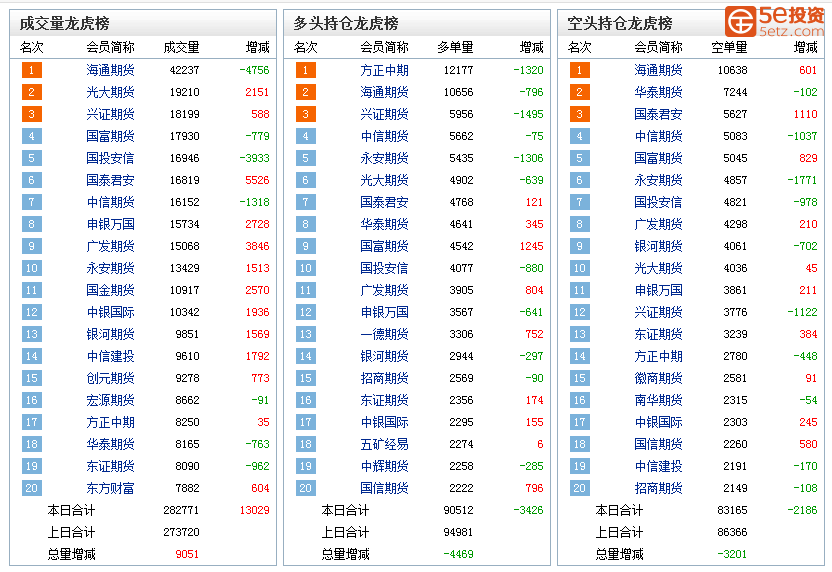Click 申银万国 in the 成交量龙虎榜 table
The width and height of the screenshot is (832, 572).
point(110,224)
